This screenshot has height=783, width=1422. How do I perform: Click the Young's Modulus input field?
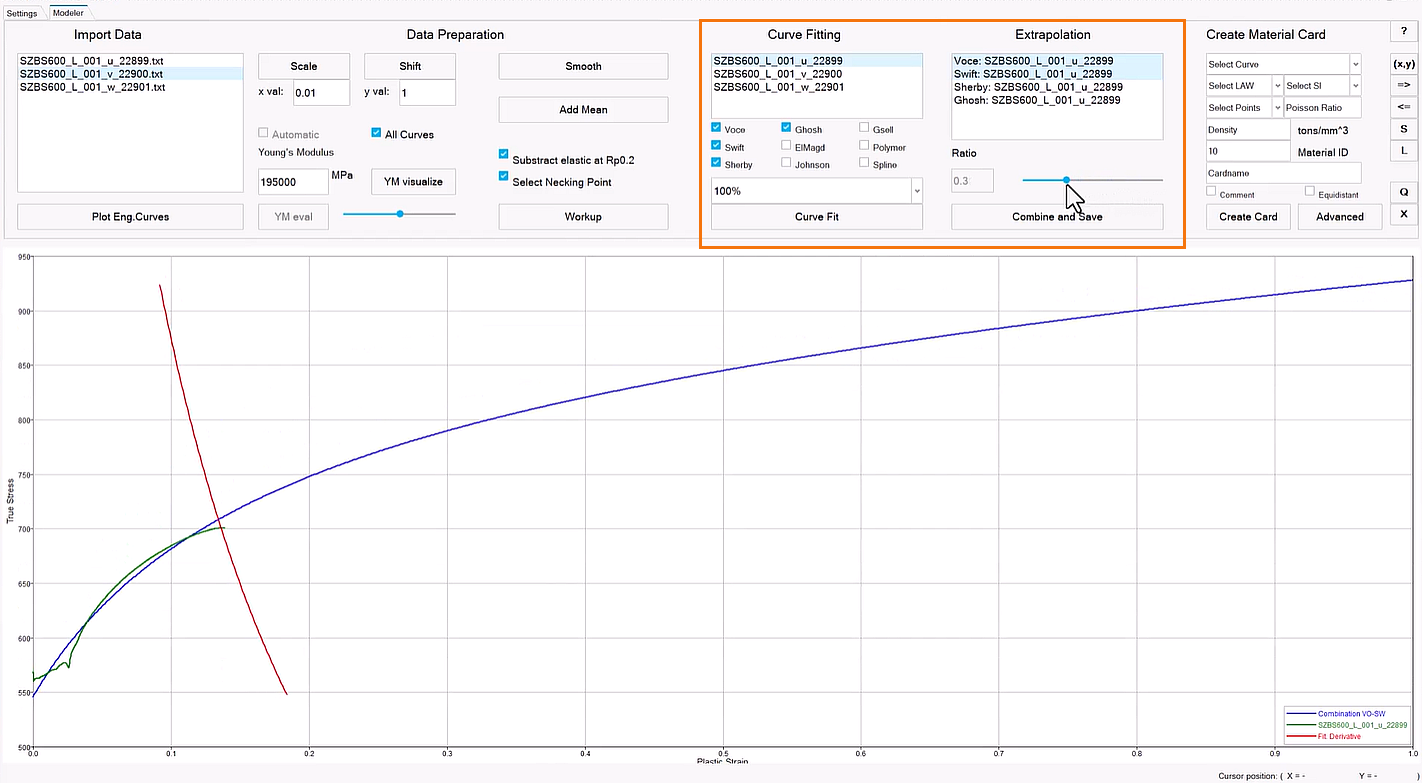pos(294,182)
